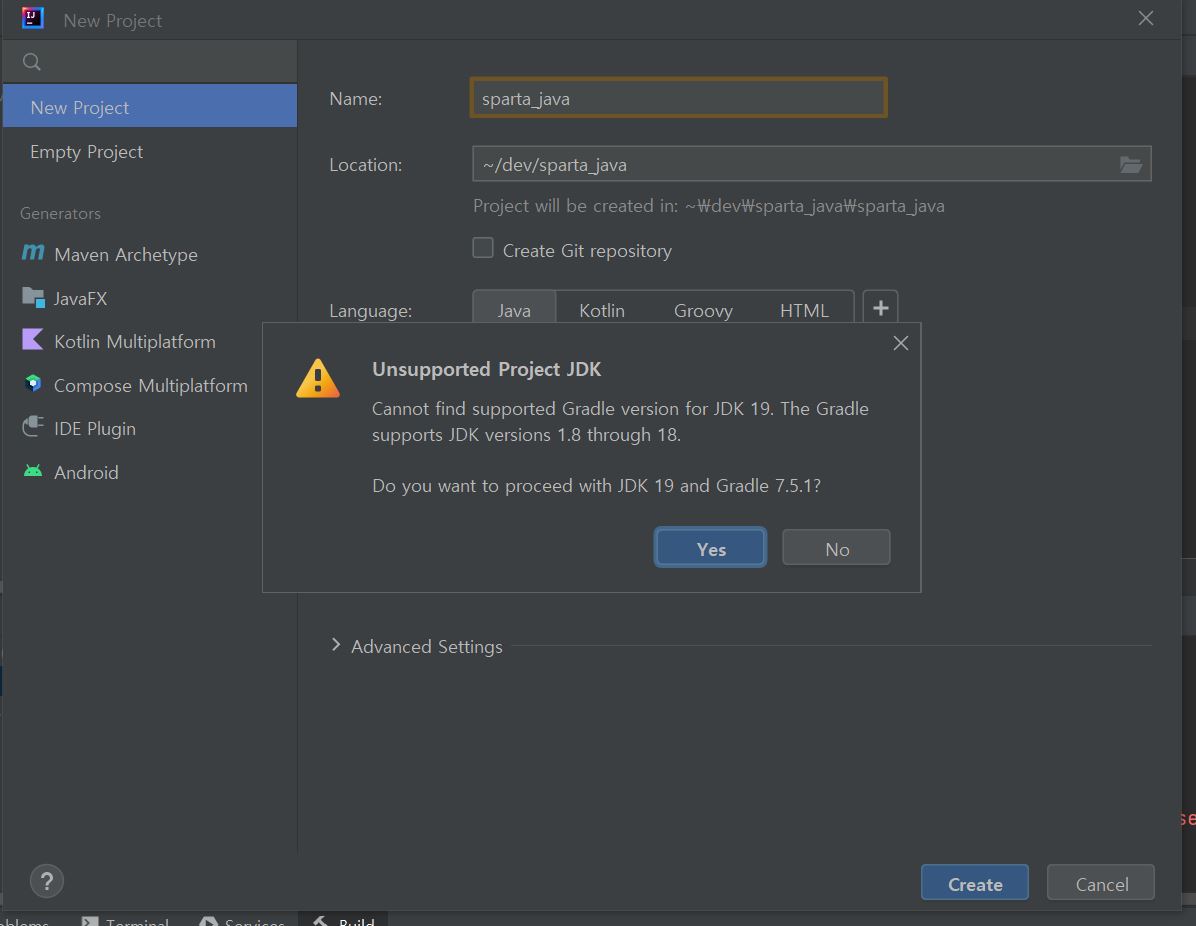Select Empty Project in the sidebar
Image resolution: width=1196 pixels, height=926 pixels.
tap(150, 151)
